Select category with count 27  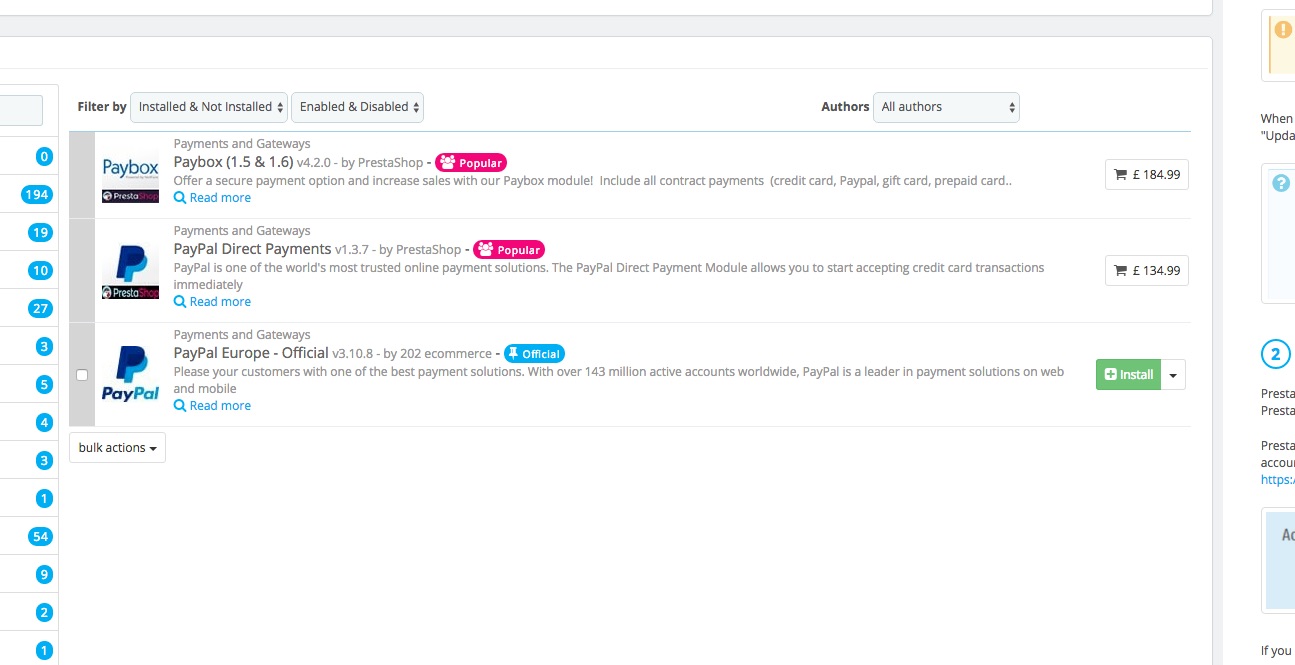40,309
